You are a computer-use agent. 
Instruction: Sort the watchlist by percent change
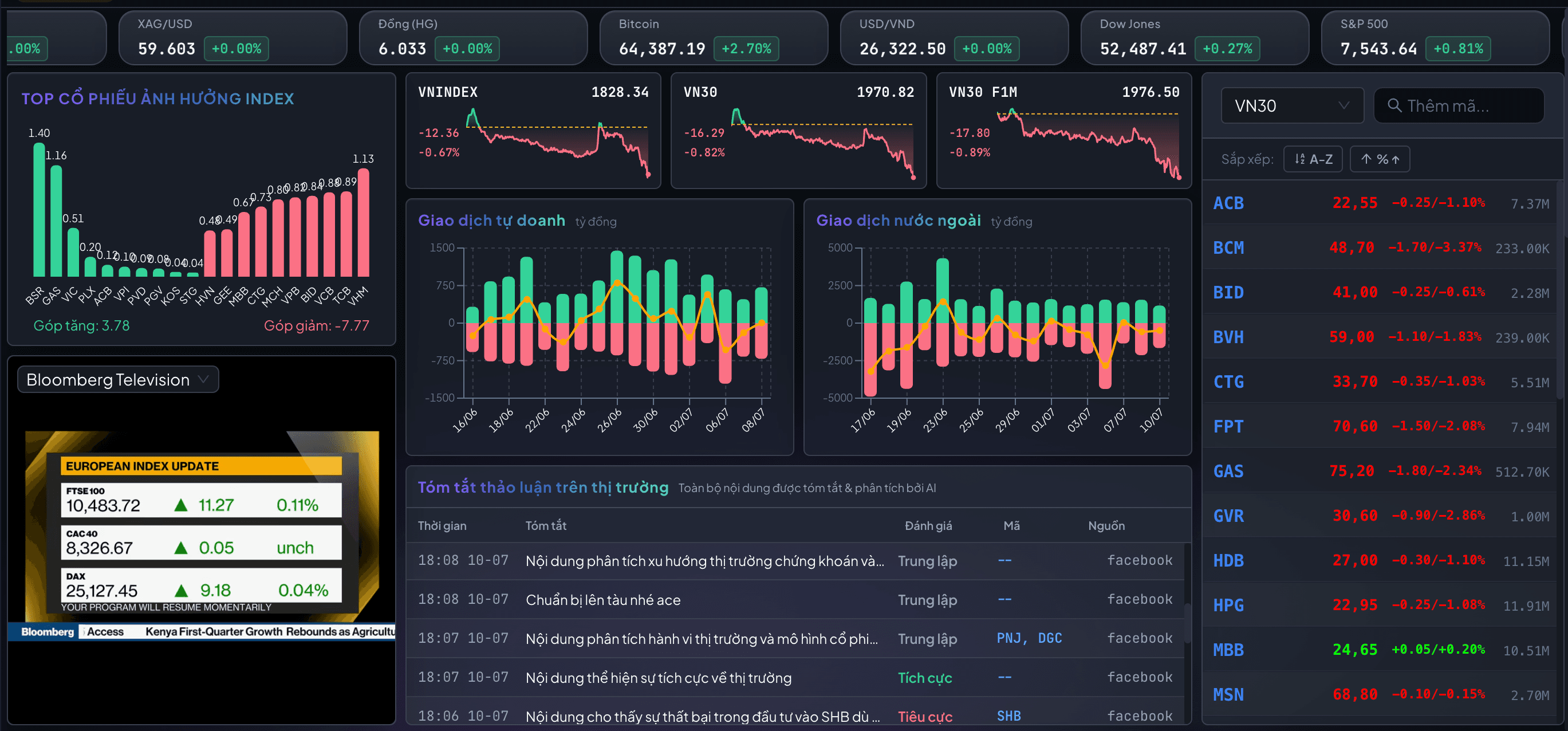pyautogui.click(x=1380, y=159)
